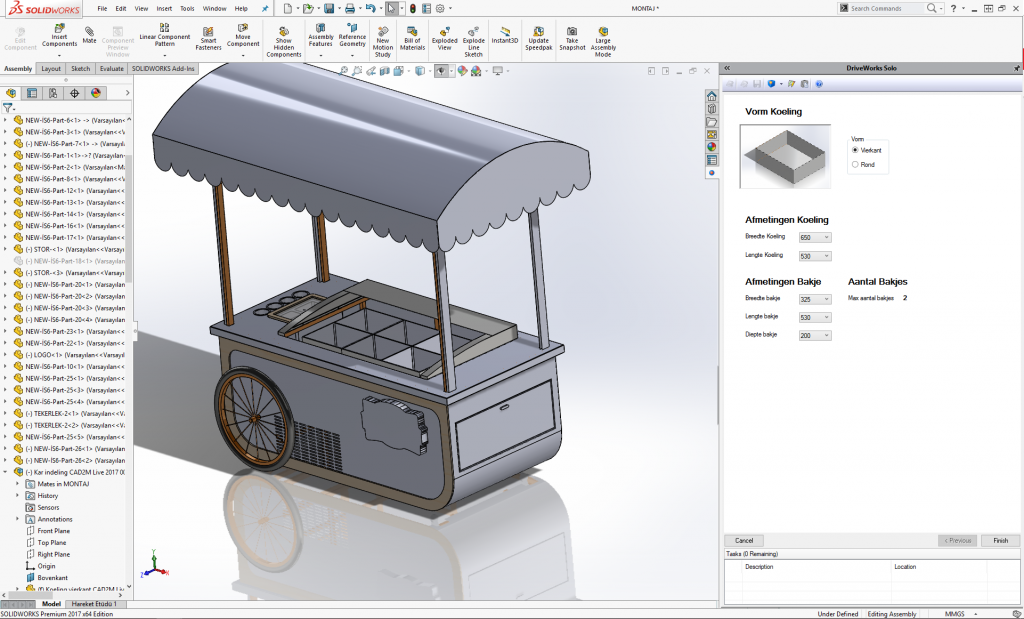
Task: Click Insert Components in the Assembly toolbar
Action: coord(59,37)
